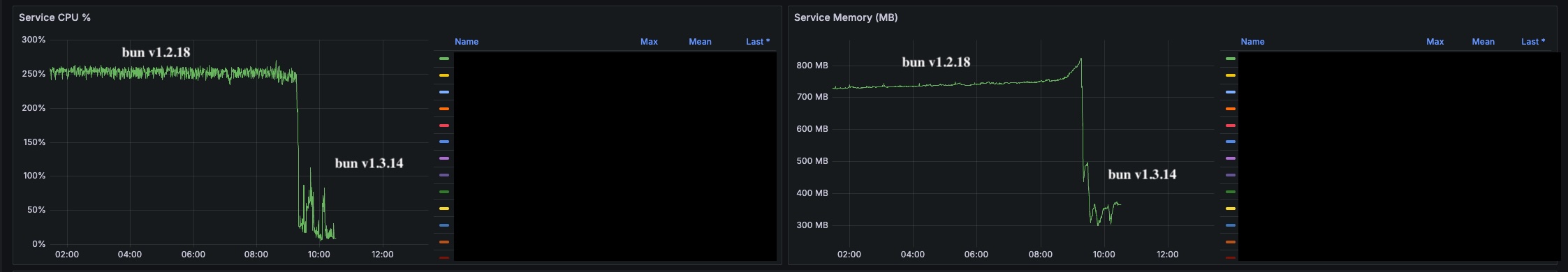The width and height of the screenshot is (1568, 272).
Task: Click the 300 MB label on Memory axis
Action: tap(812, 225)
